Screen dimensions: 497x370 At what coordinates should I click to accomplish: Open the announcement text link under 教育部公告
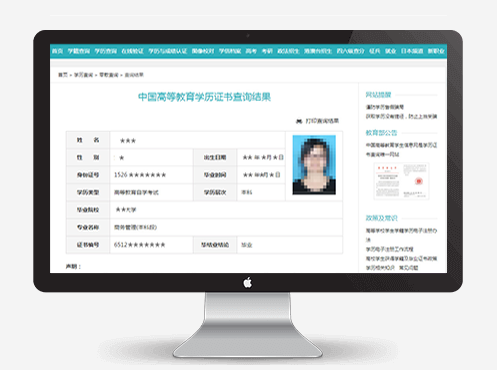[401, 150]
